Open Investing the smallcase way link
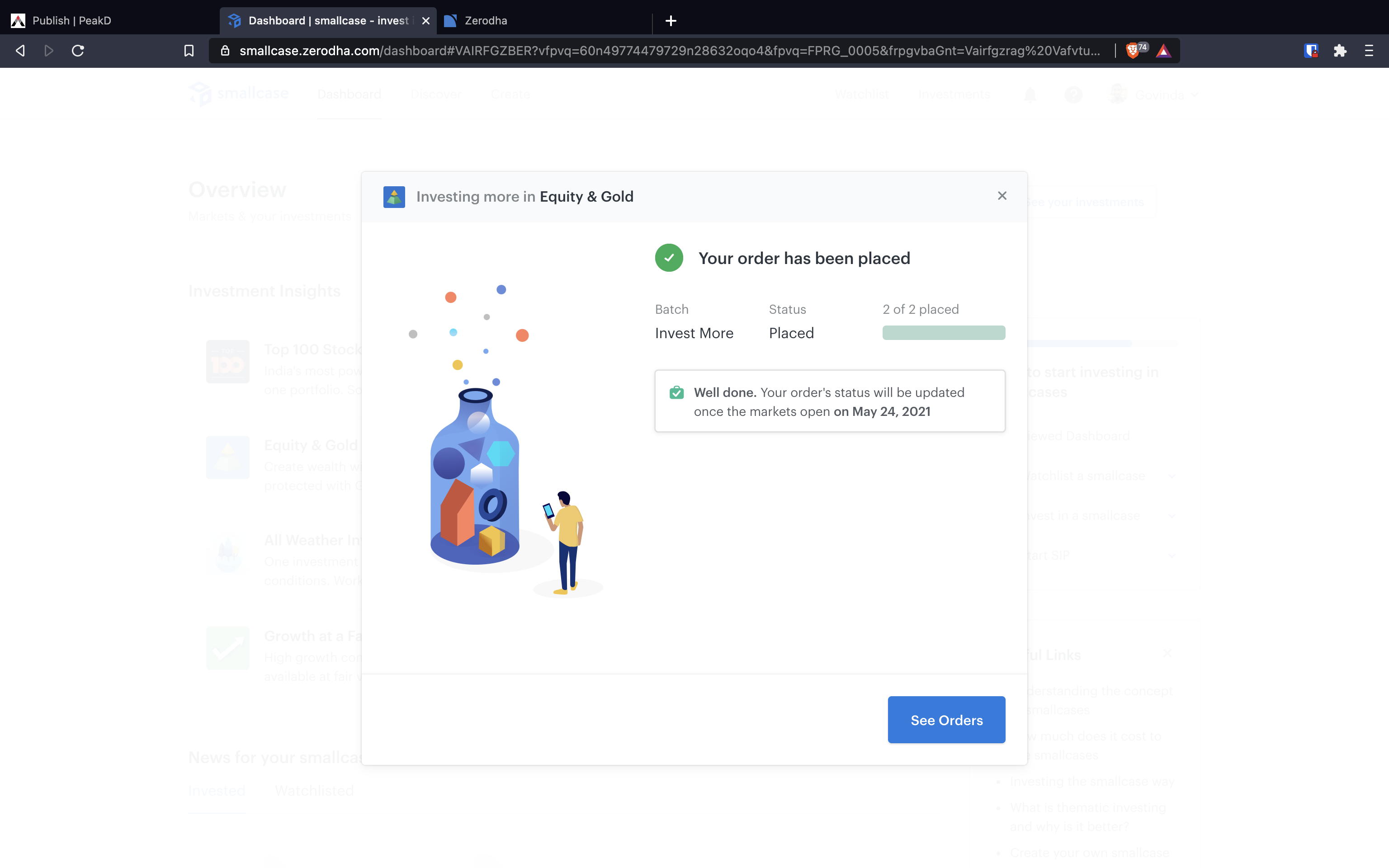 click(1092, 781)
